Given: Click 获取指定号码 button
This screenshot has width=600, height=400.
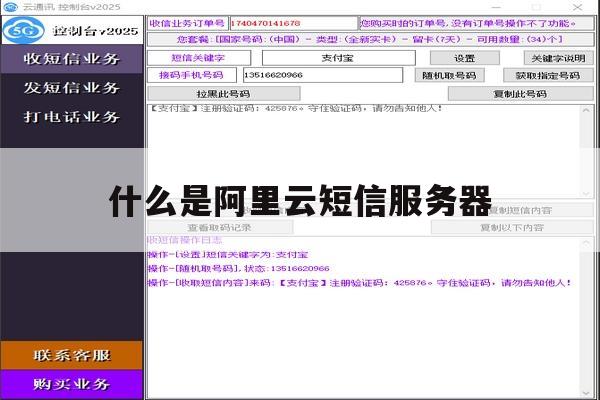Looking at the screenshot, I should [x=548, y=75].
